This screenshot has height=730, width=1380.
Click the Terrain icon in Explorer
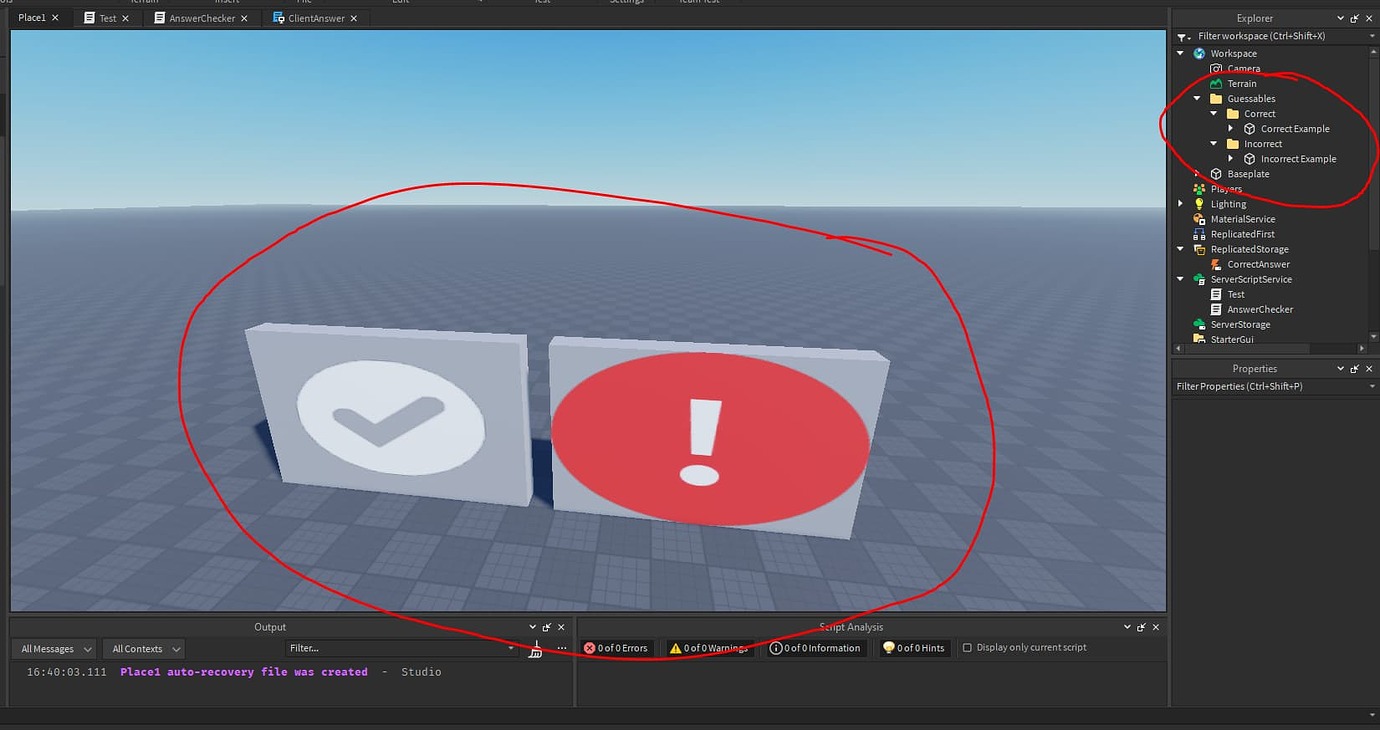(x=1216, y=84)
